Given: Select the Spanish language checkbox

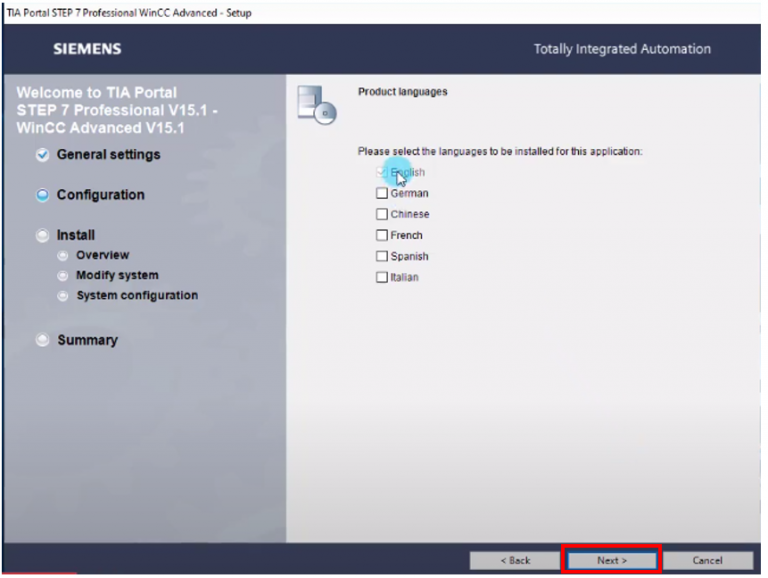Looking at the screenshot, I should [x=381, y=256].
